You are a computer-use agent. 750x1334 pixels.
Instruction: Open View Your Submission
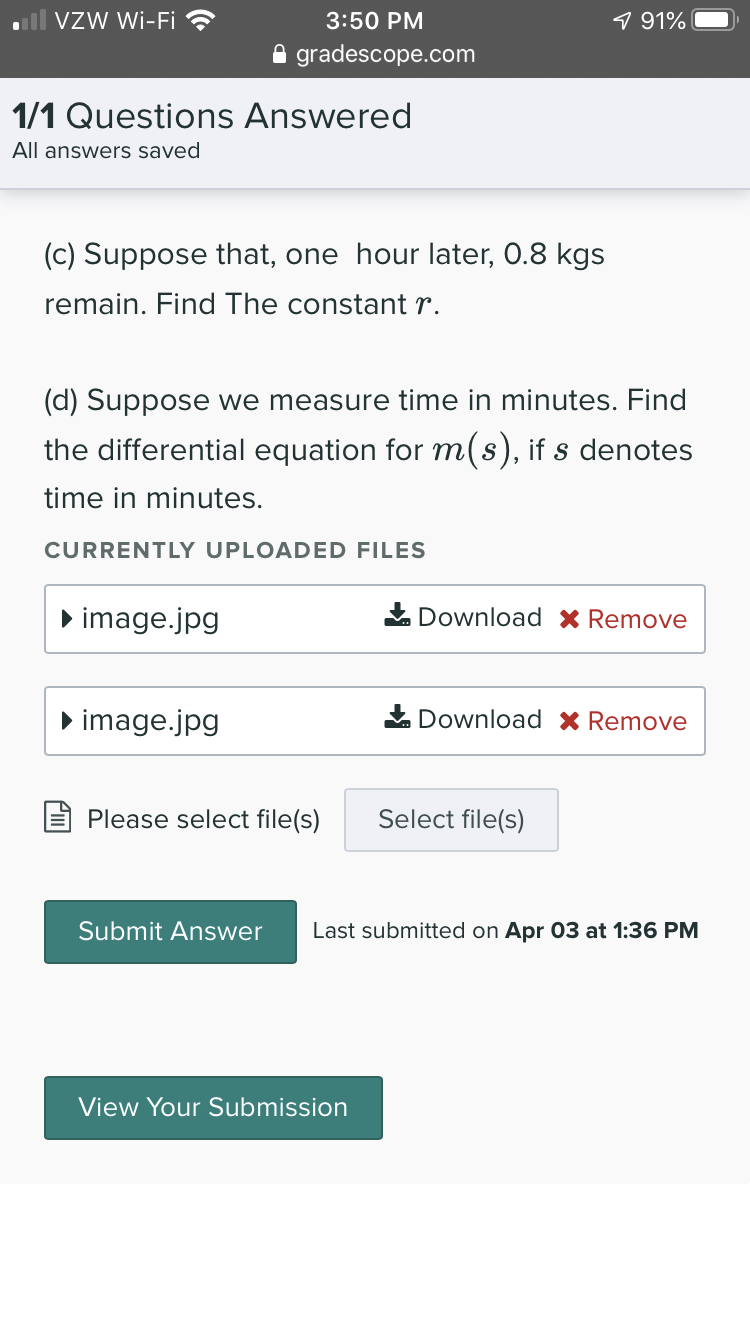(213, 1107)
